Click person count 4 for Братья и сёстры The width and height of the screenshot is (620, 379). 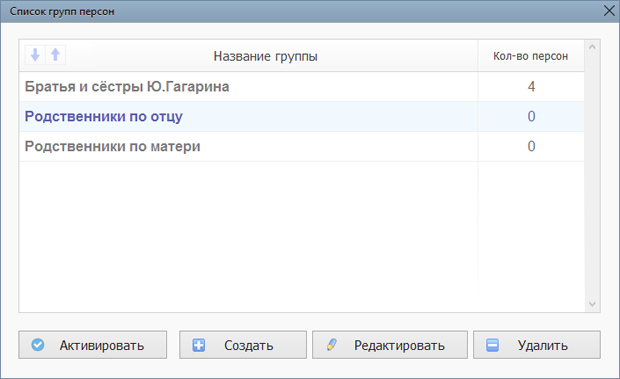531,87
